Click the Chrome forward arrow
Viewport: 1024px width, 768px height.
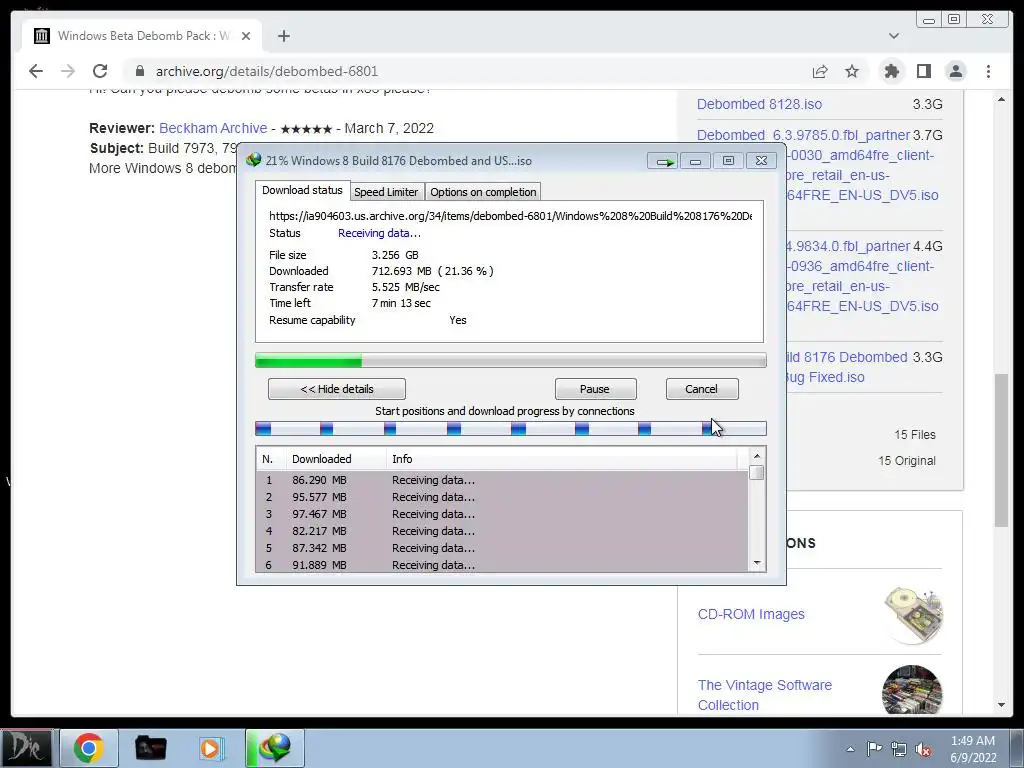coord(68,71)
